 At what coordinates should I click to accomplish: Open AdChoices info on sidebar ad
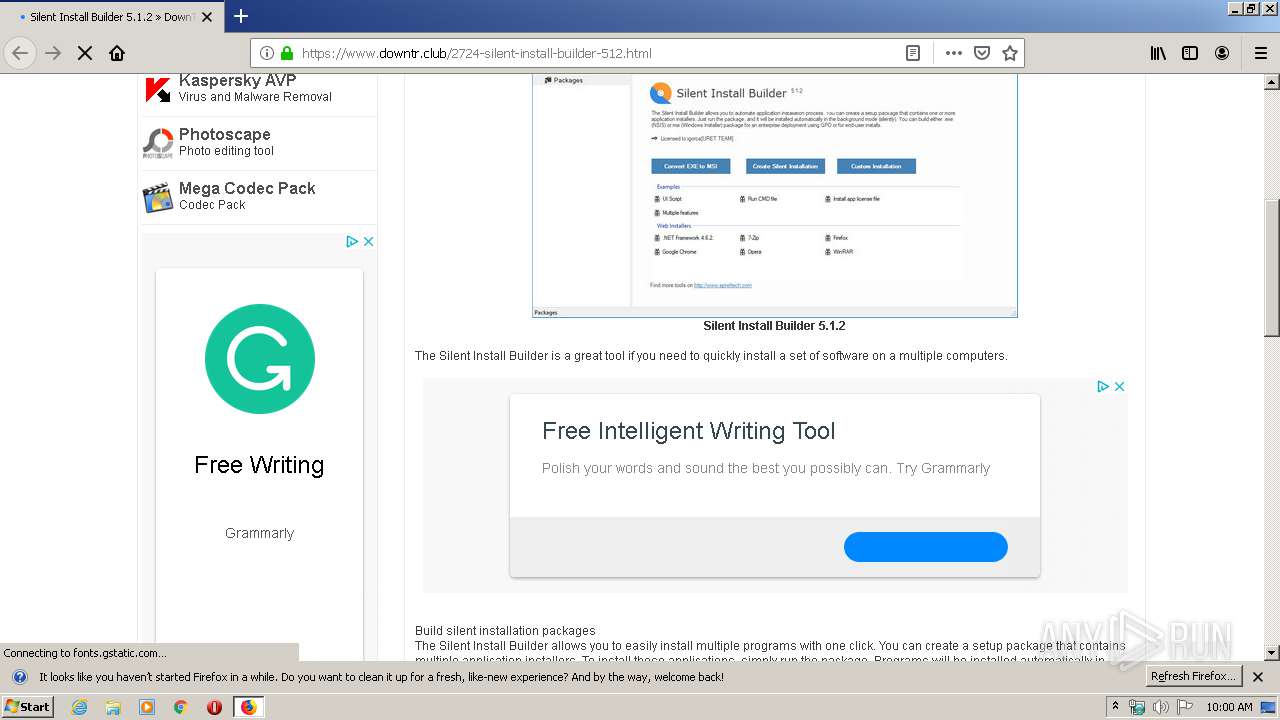[x=352, y=241]
